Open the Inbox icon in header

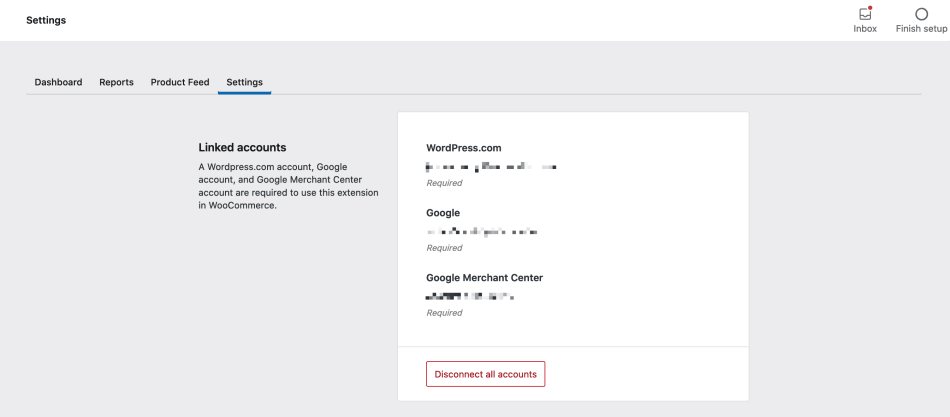click(865, 14)
